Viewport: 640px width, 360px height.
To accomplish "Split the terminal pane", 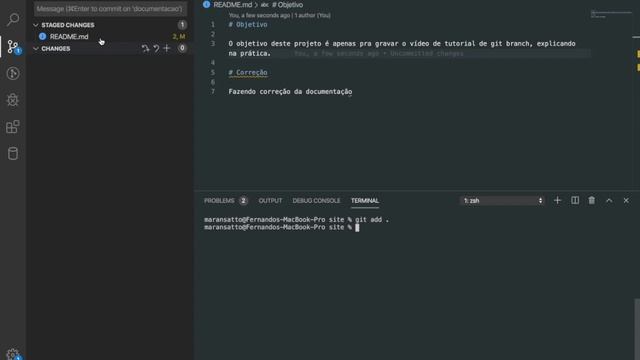I will point(575,200).
